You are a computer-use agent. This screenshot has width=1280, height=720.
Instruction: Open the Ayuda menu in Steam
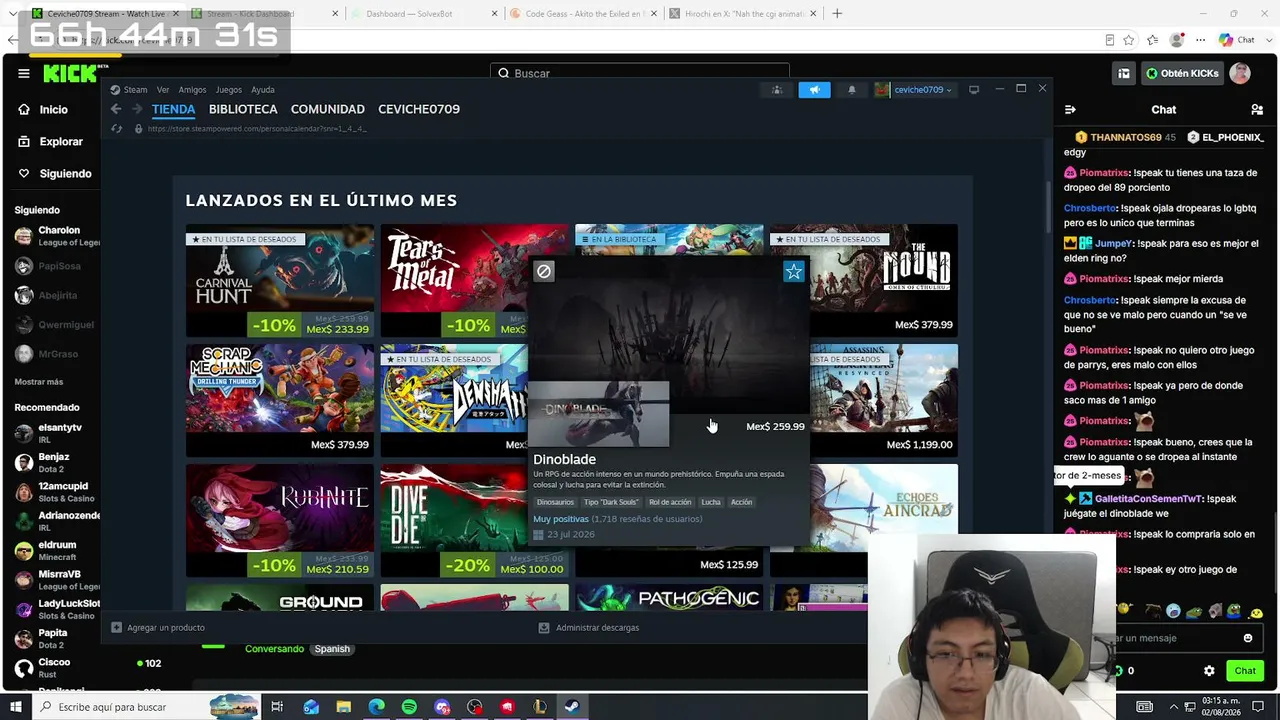point(263,90)
